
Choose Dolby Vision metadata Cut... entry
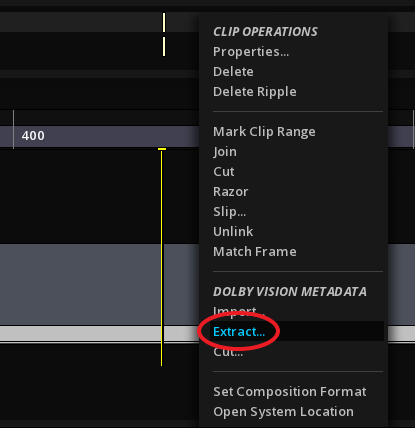coord(228,352)
